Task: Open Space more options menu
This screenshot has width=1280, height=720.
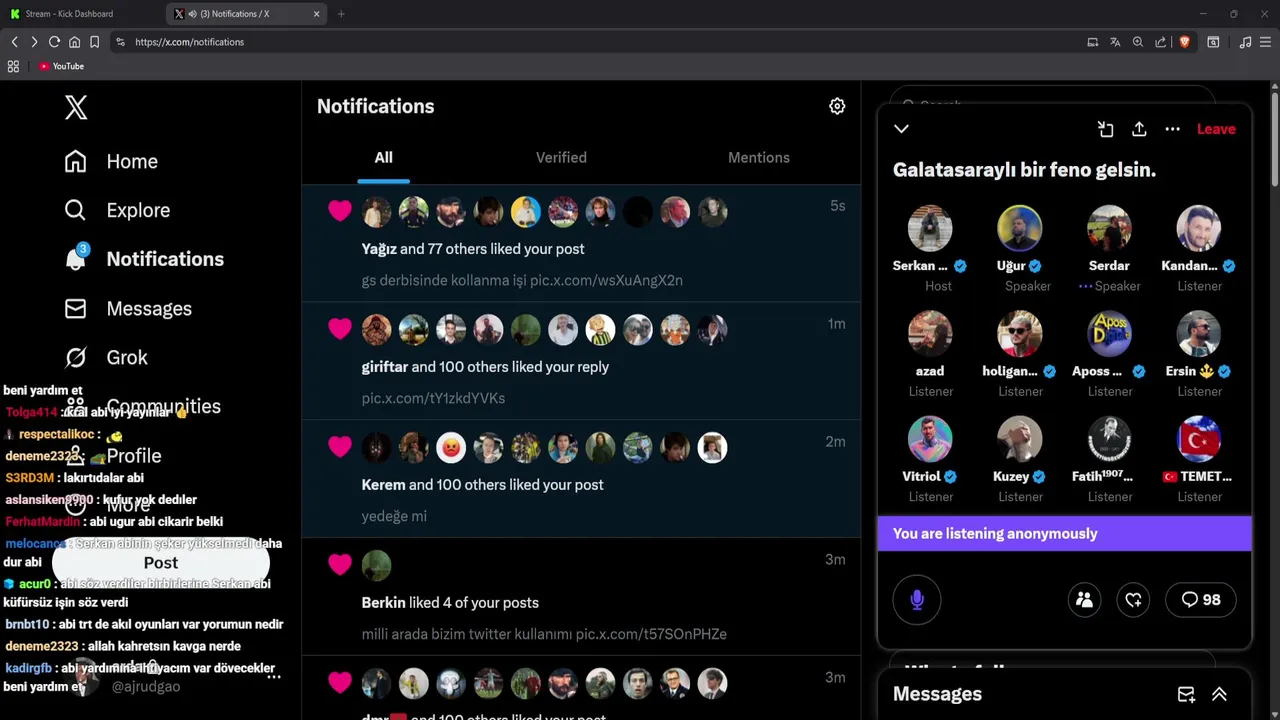Action: pos(1173,129)
